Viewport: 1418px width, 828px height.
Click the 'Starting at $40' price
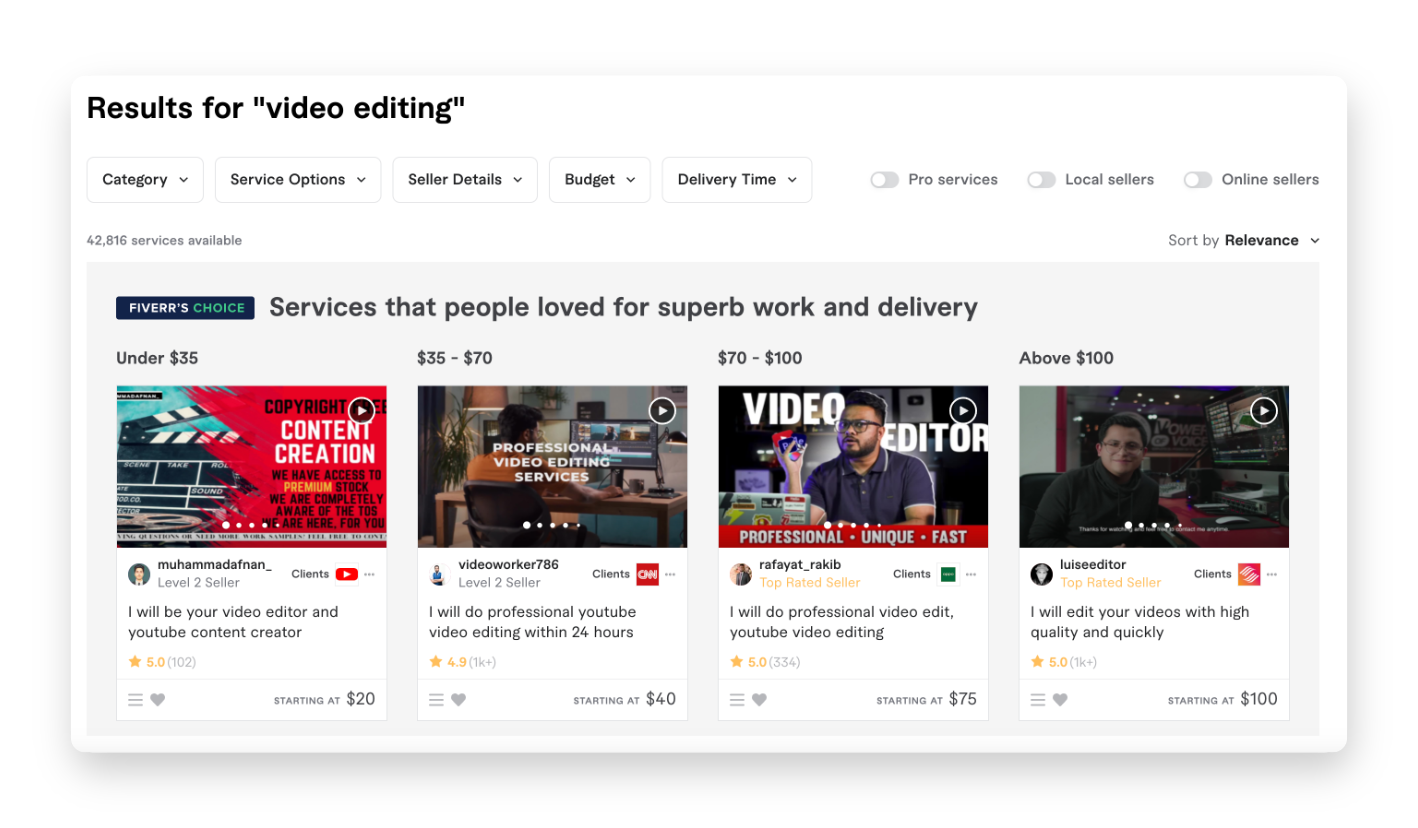point(625,700)
